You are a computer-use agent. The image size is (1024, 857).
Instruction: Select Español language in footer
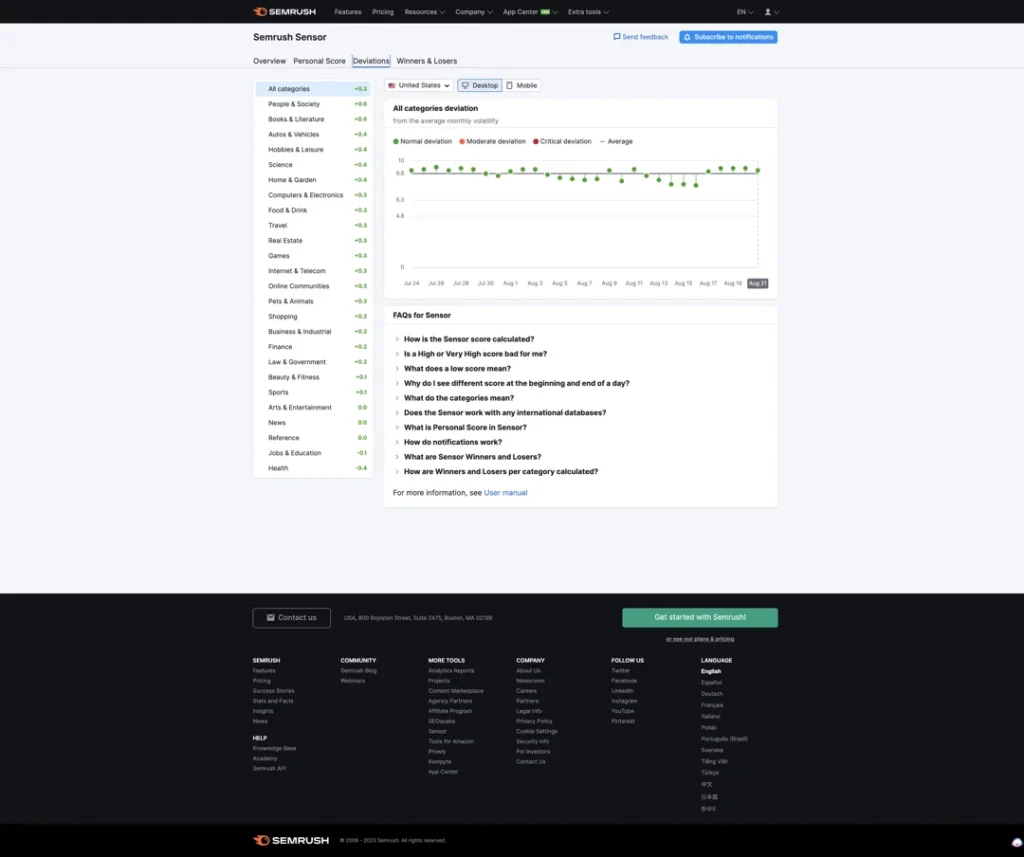[x=711, y=683]
